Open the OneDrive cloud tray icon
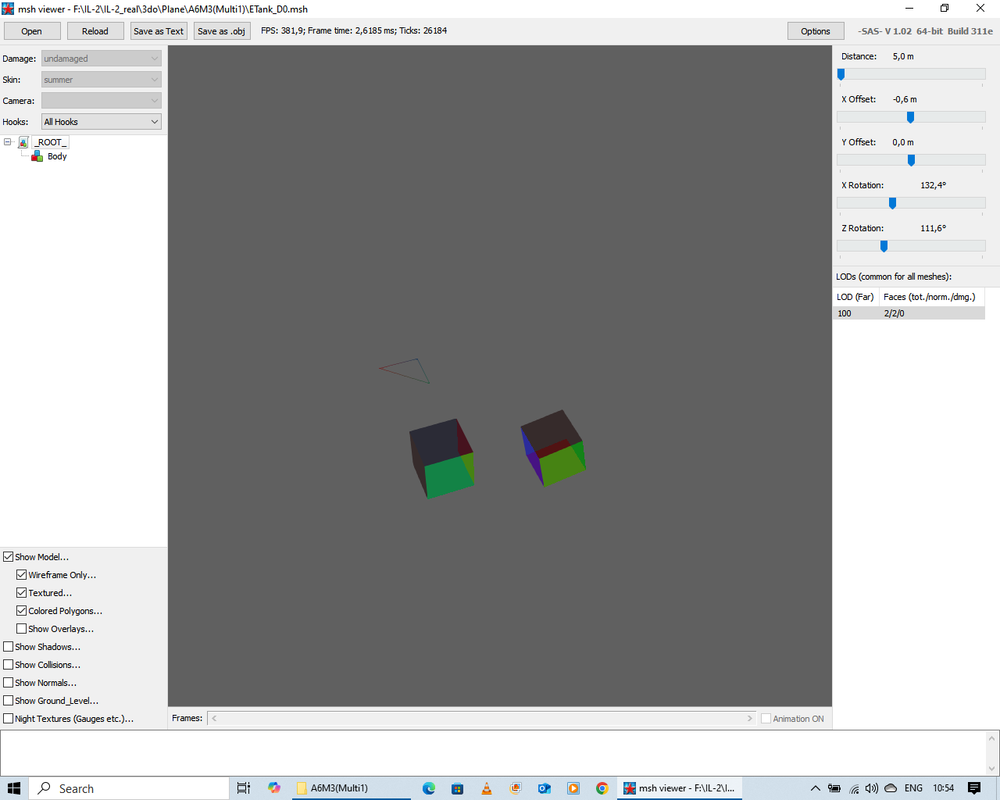This screenshot has height=800, width=1000. [891, 789]
